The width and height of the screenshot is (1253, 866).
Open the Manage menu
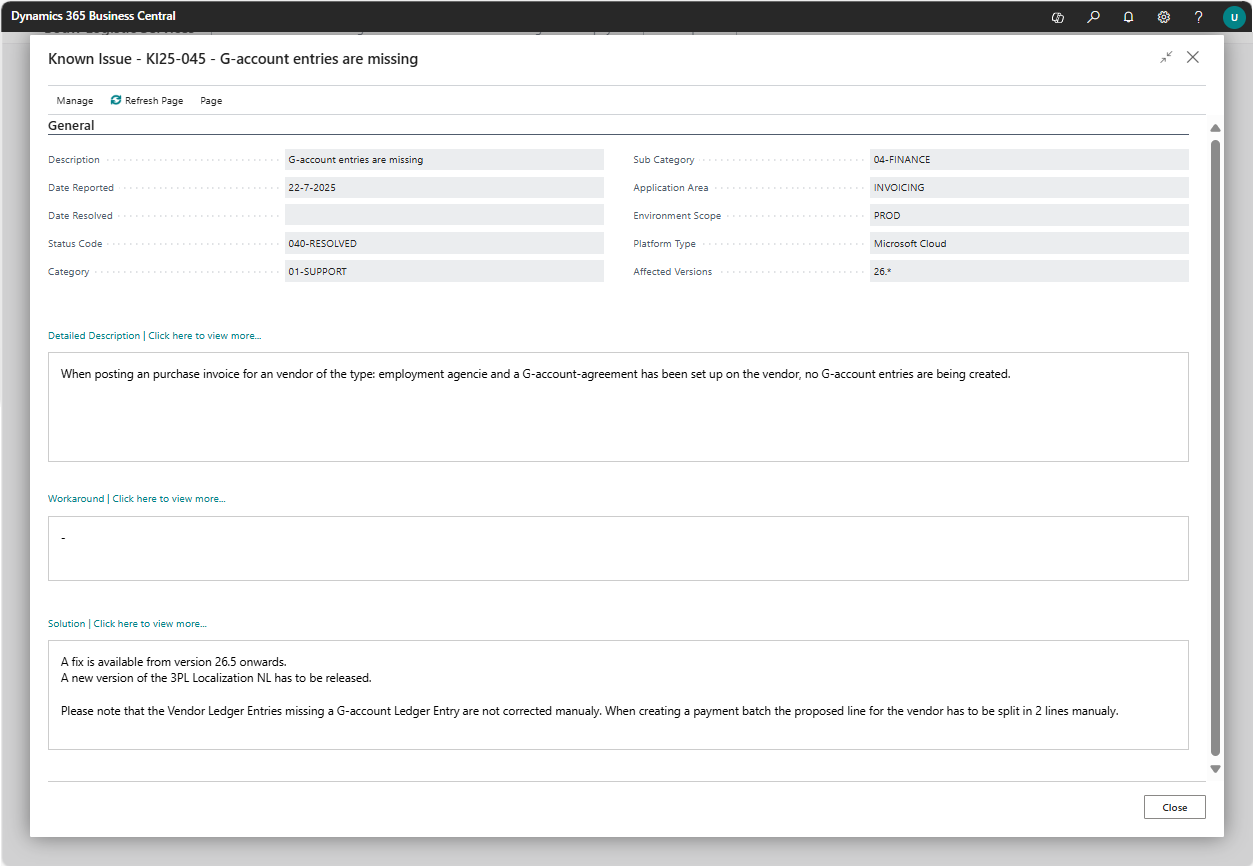tap(75, 101)
